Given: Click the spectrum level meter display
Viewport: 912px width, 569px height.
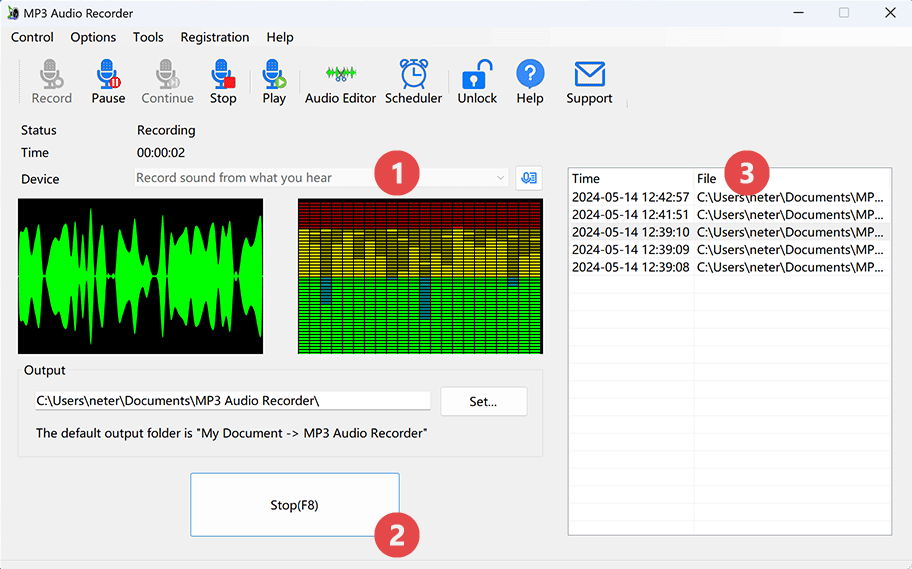Looking at the screenshot, I should click(420, 276).
